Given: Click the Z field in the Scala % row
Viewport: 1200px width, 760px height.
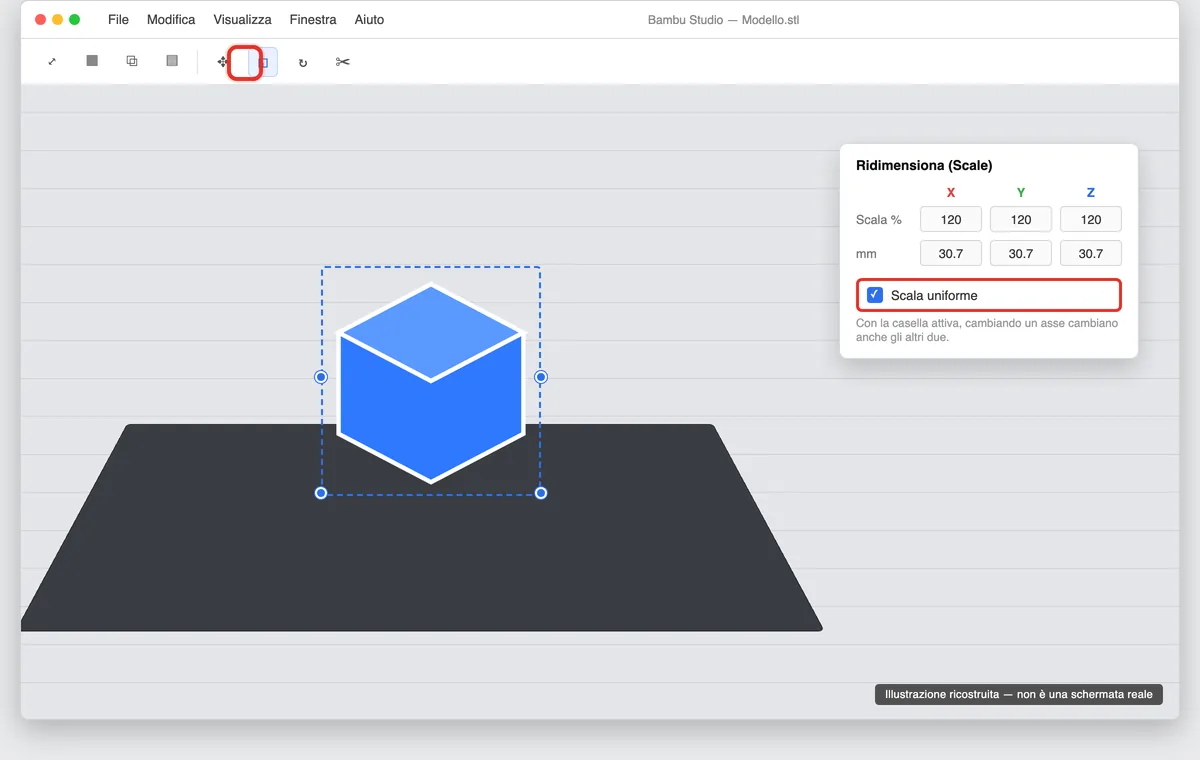Looking at the screenshot, I should (x=1091, y=220).
